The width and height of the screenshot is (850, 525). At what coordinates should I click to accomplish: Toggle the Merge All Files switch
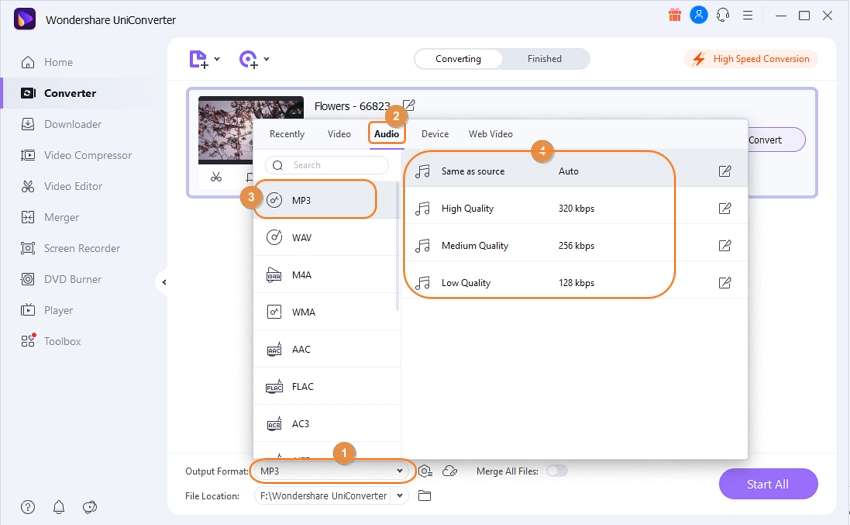(556, 470)
